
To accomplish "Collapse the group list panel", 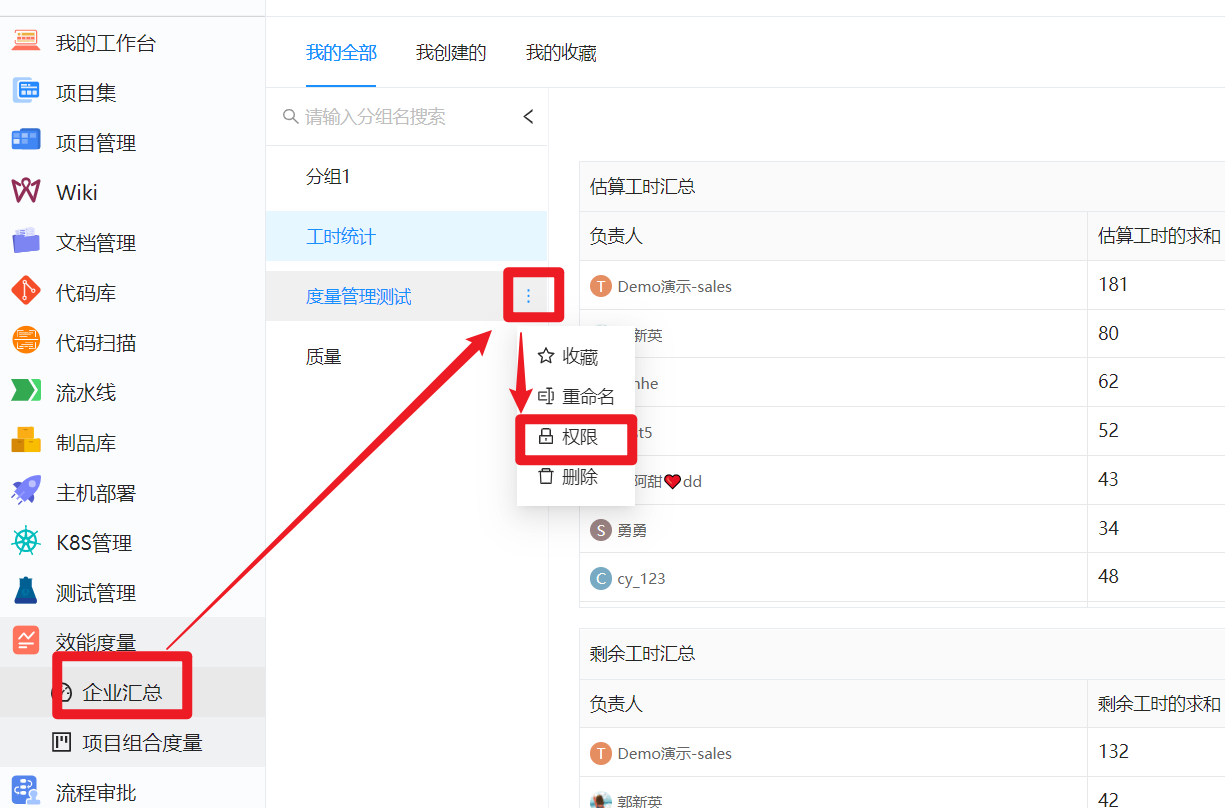I will click(x=528, y=116).
